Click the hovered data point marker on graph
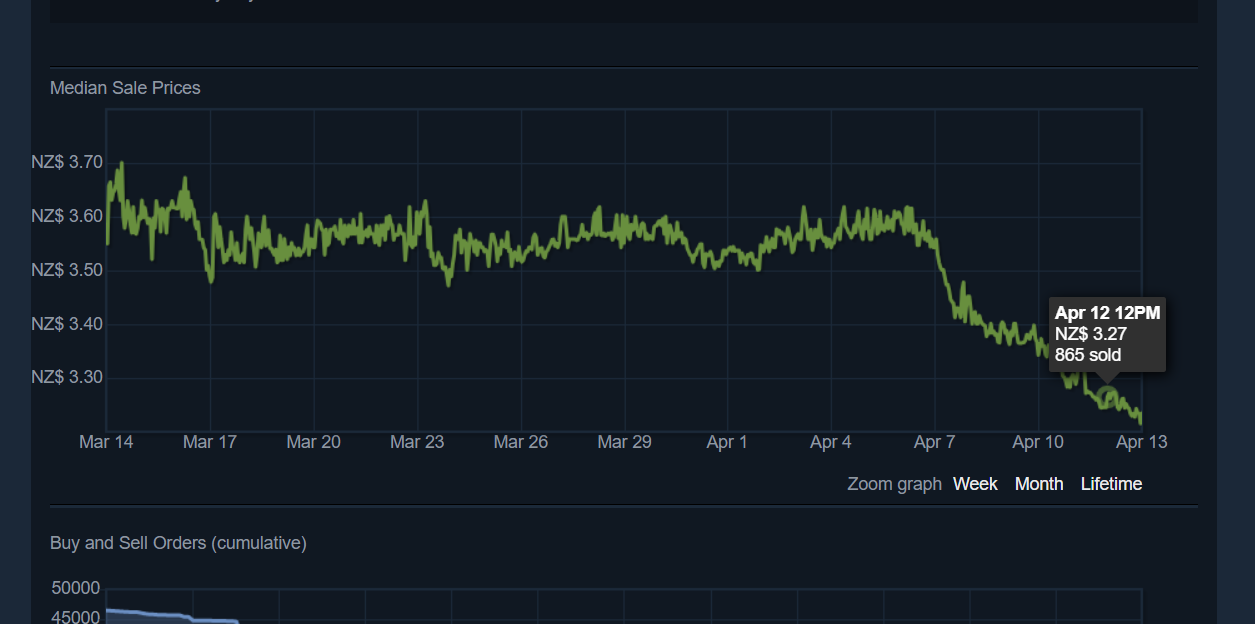The height and width of the screenshot is (624, 1255). pos(1107,396)
